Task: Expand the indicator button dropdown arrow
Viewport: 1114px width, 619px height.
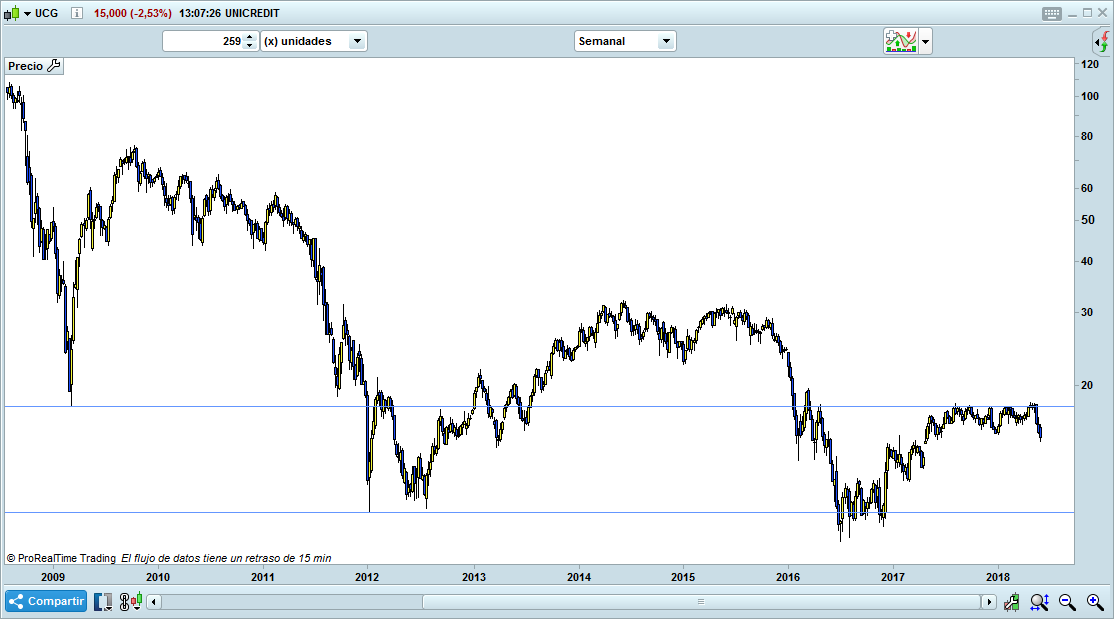Action: click(925, 41)
